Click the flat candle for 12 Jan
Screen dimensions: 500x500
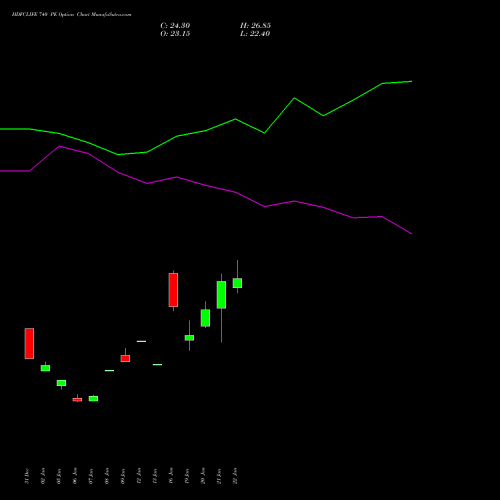[x=141, y=341]
